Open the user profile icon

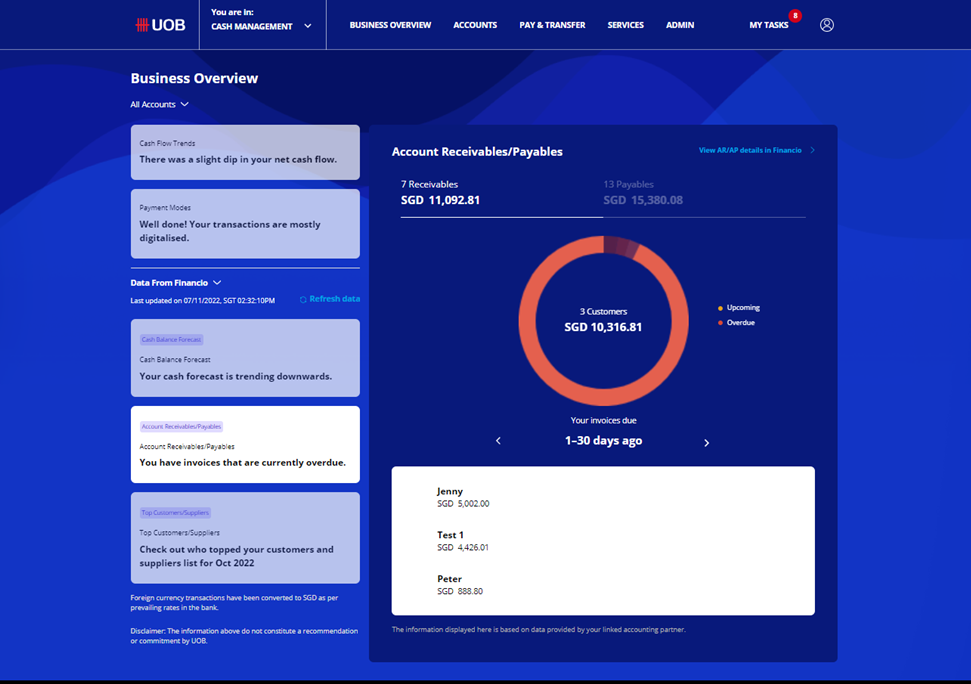[x=827, y=25]
